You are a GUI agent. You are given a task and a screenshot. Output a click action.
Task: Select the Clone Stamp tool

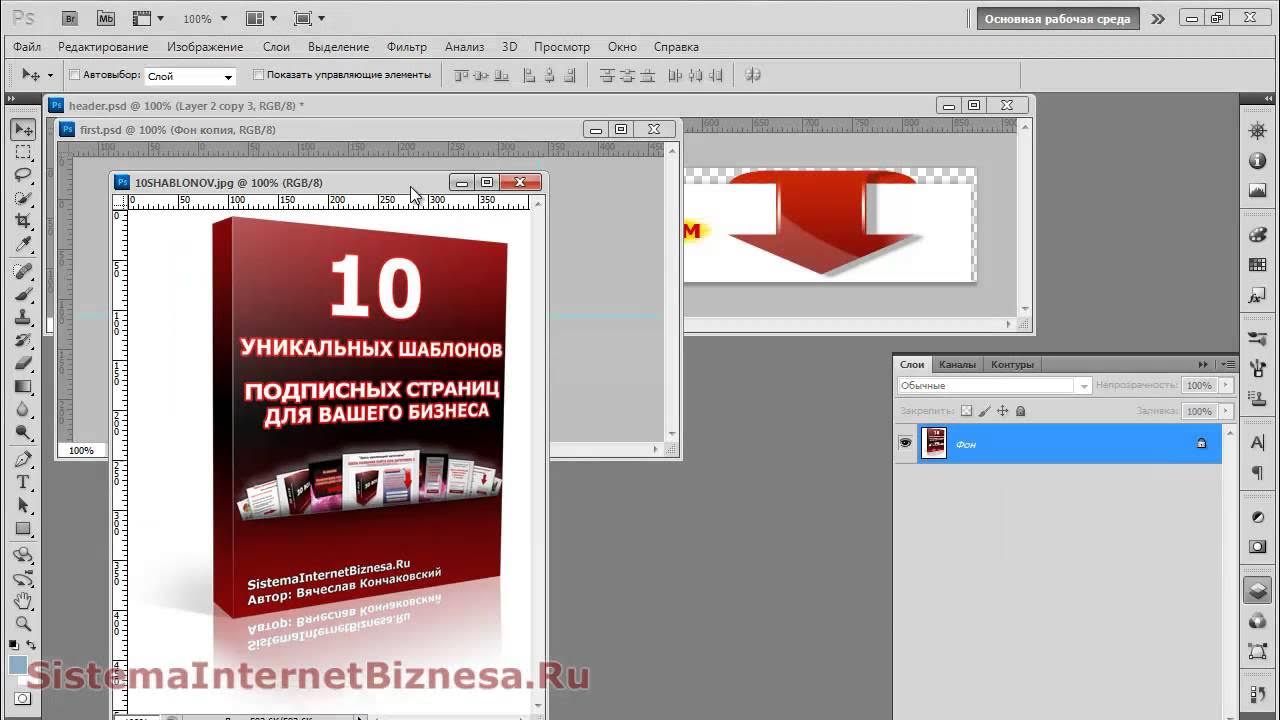pos(23,317)
